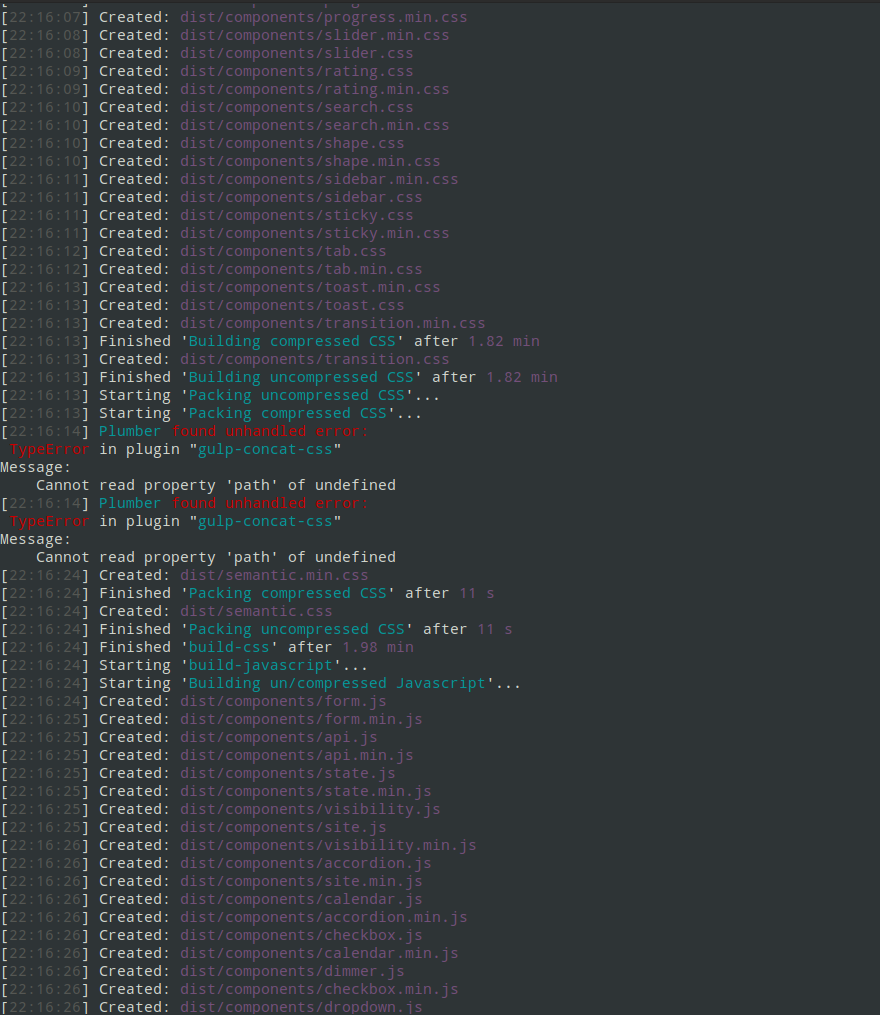Select the gulp-concat-css plugin name text
880x1015 pixels.
(x=264, y=448)
